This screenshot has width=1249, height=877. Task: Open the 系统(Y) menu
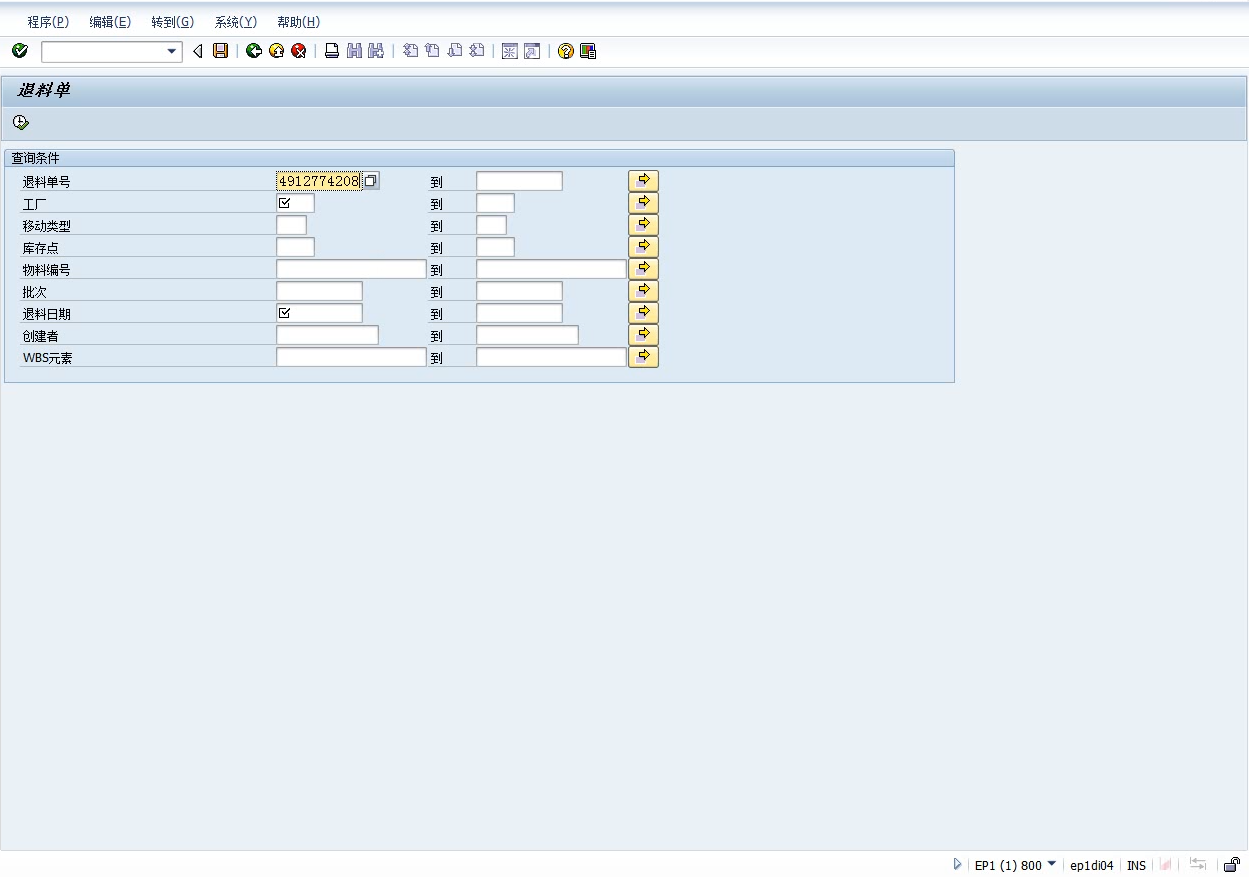(235, 22)
